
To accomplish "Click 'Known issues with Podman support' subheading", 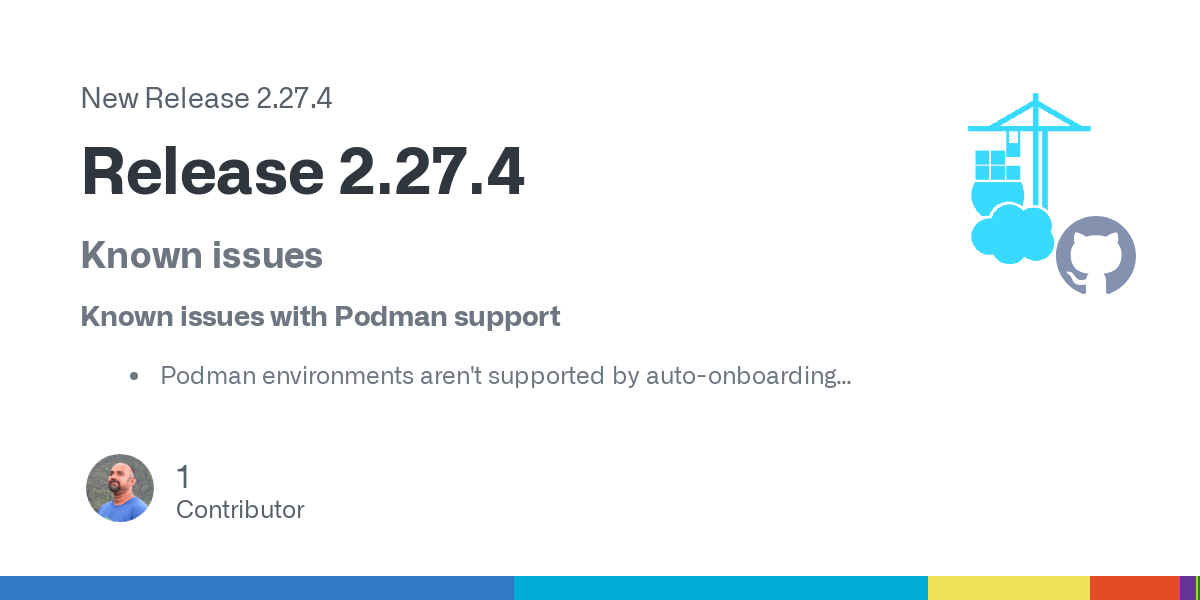I will [x=320, y=317].
